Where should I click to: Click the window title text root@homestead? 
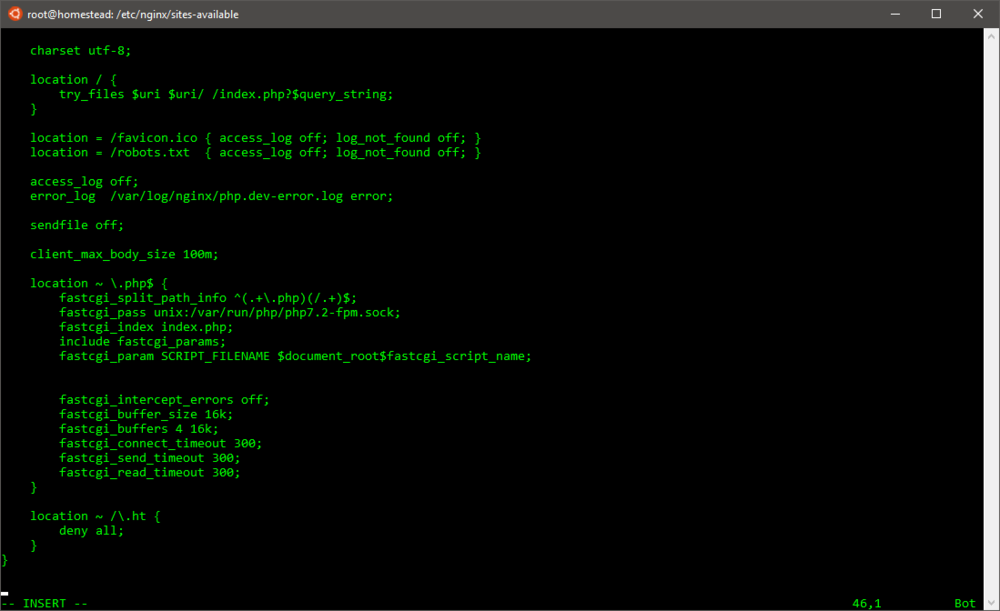(x=138, y=15)
